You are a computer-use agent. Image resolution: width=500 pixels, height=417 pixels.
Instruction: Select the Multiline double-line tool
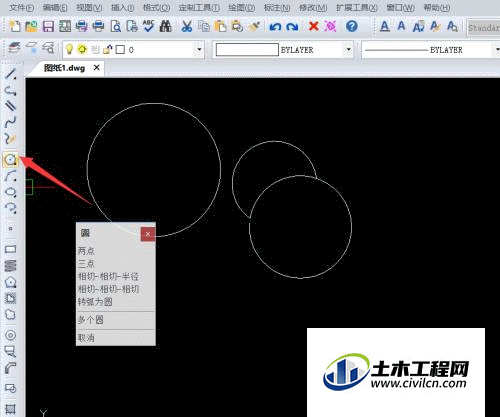point(11,106)
